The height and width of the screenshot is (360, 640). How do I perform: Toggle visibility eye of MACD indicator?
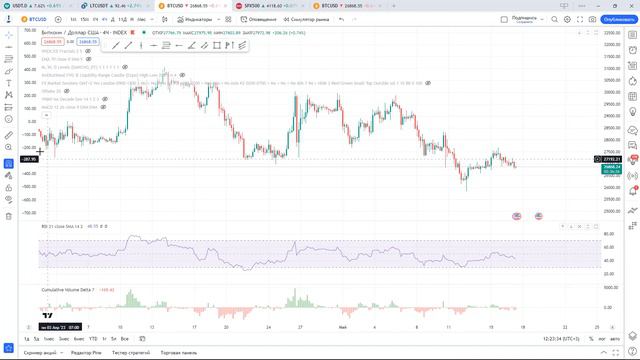point(103,107)
